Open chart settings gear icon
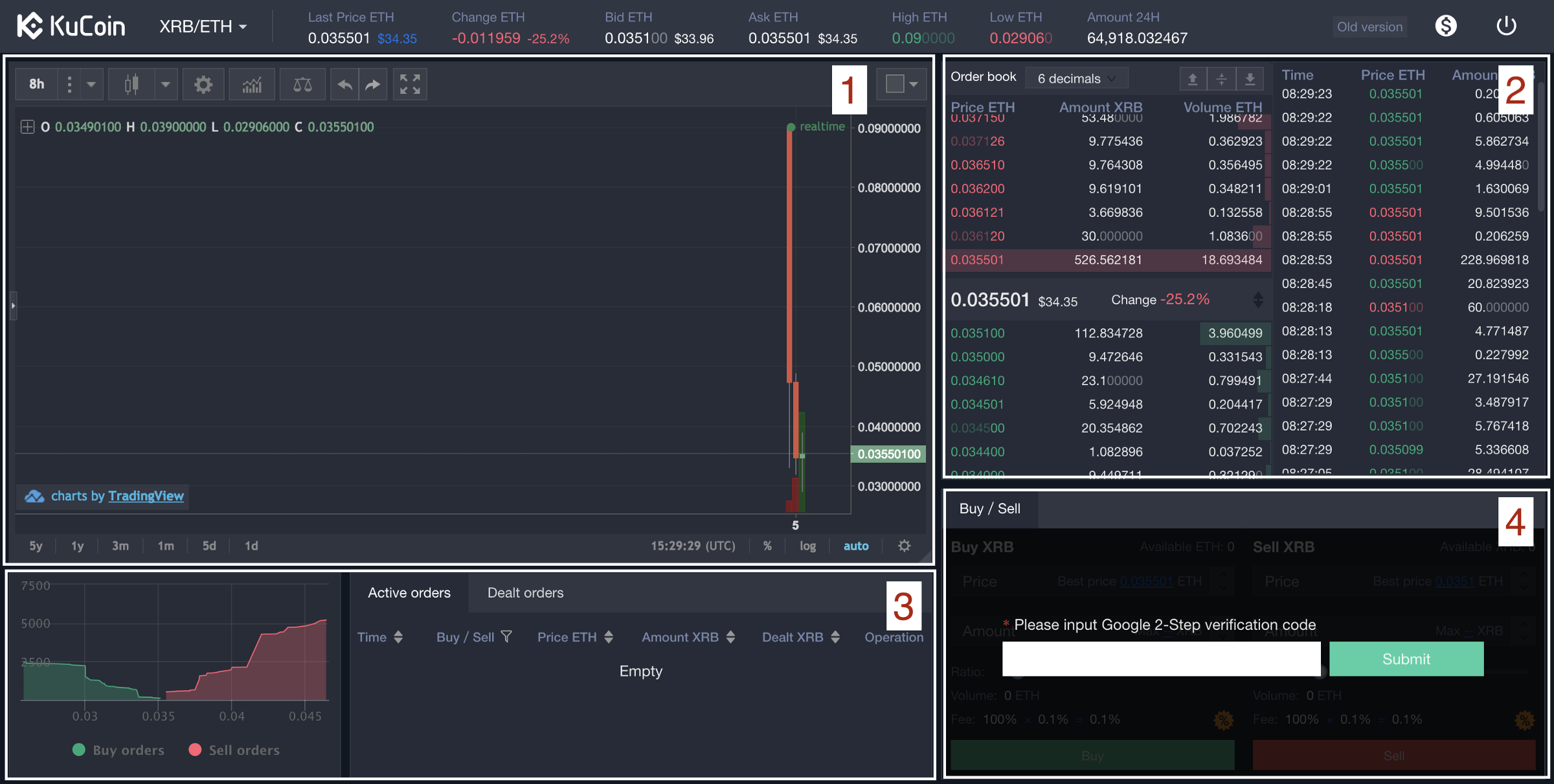The width and height of the screenshot is (1554, 784). coord(203,85)
